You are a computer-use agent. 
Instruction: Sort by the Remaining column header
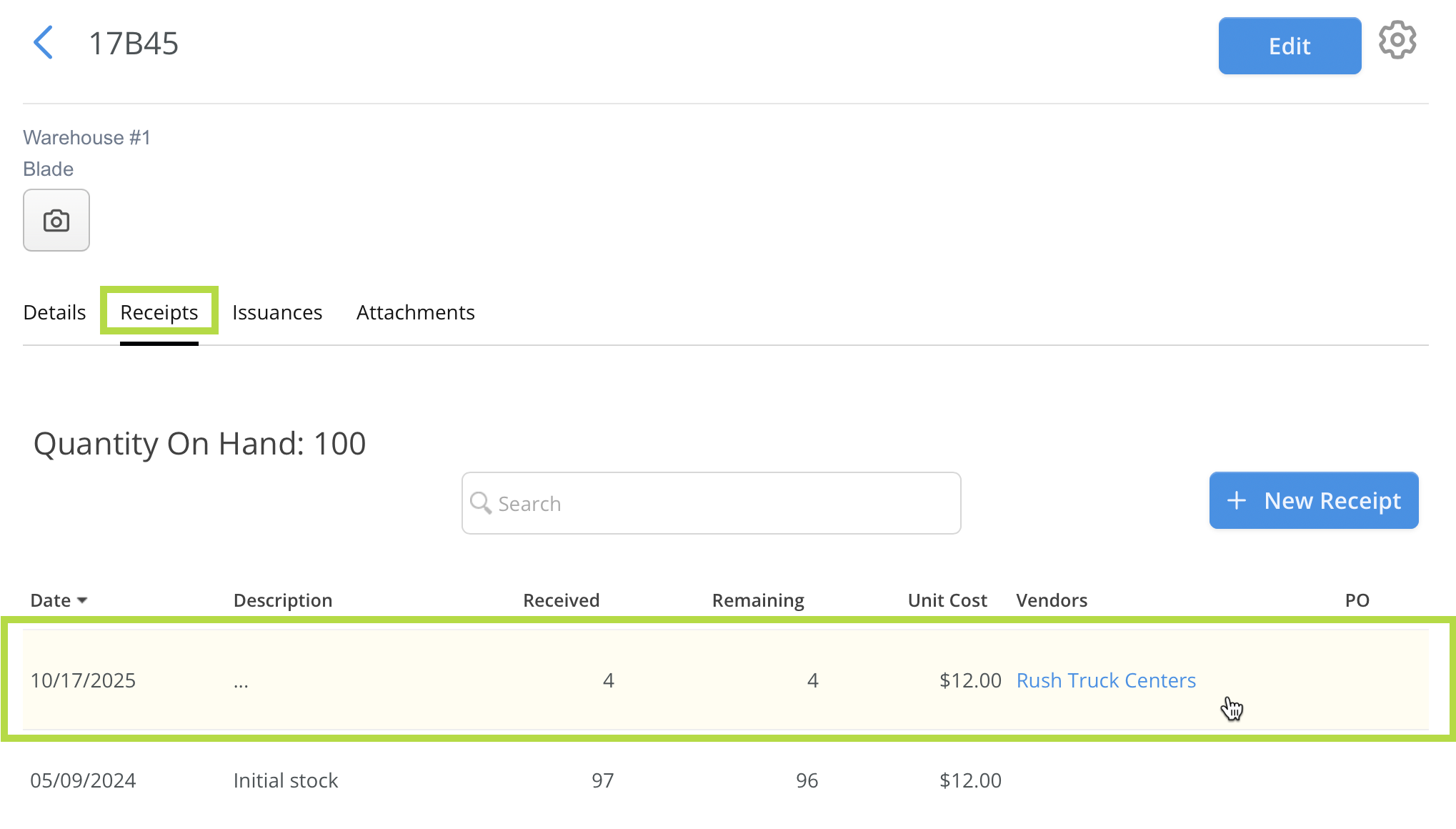tap(757, 600)
